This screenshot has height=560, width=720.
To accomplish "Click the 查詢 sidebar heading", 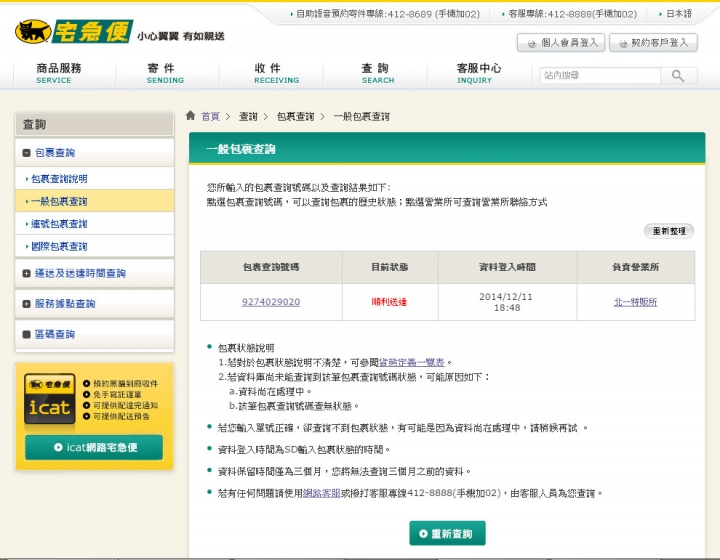I will pos(34,124).
